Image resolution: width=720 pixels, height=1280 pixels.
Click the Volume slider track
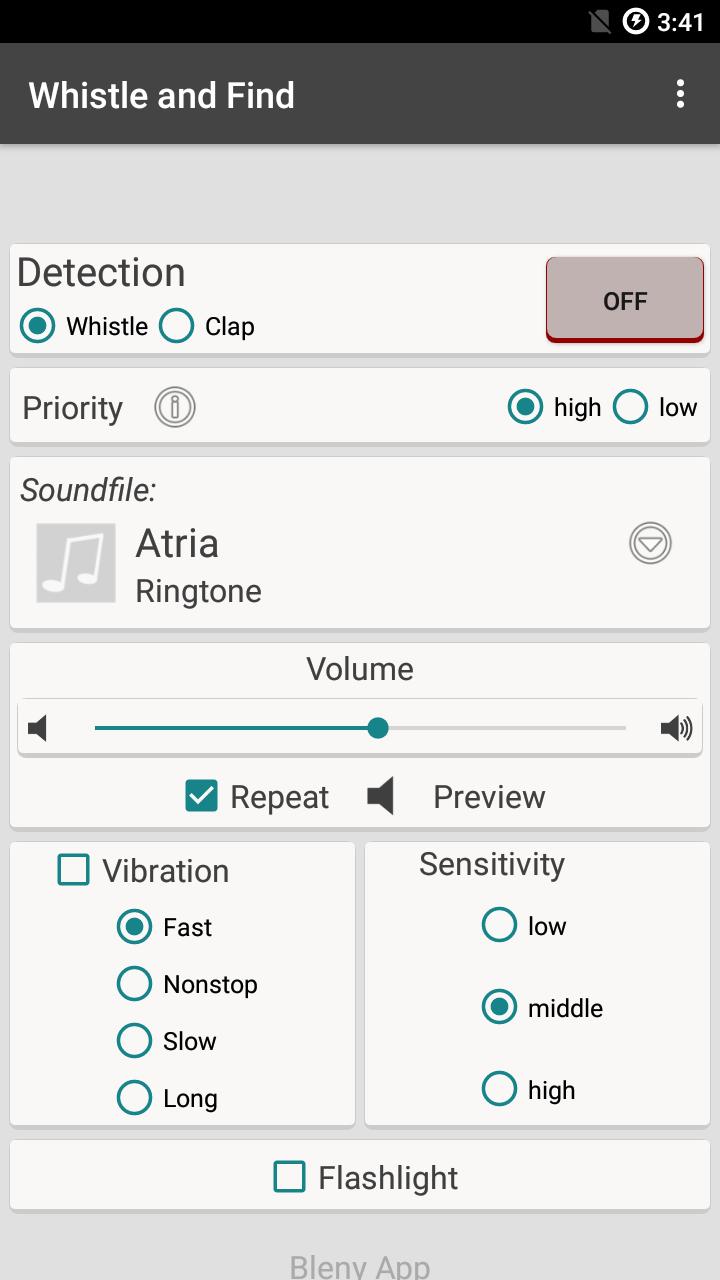coord(500,728)
